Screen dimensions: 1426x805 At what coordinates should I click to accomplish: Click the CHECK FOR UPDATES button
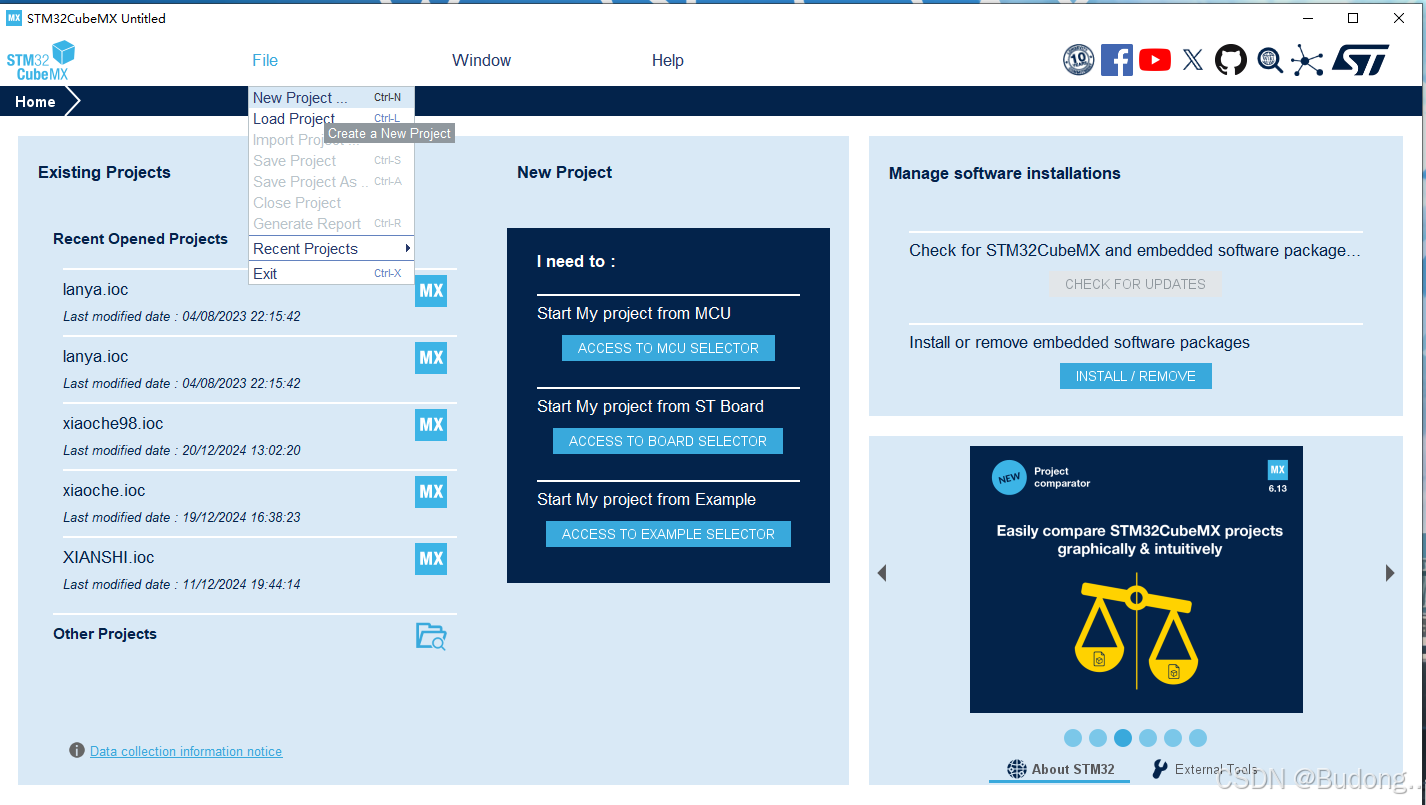tap(1135, 284)
